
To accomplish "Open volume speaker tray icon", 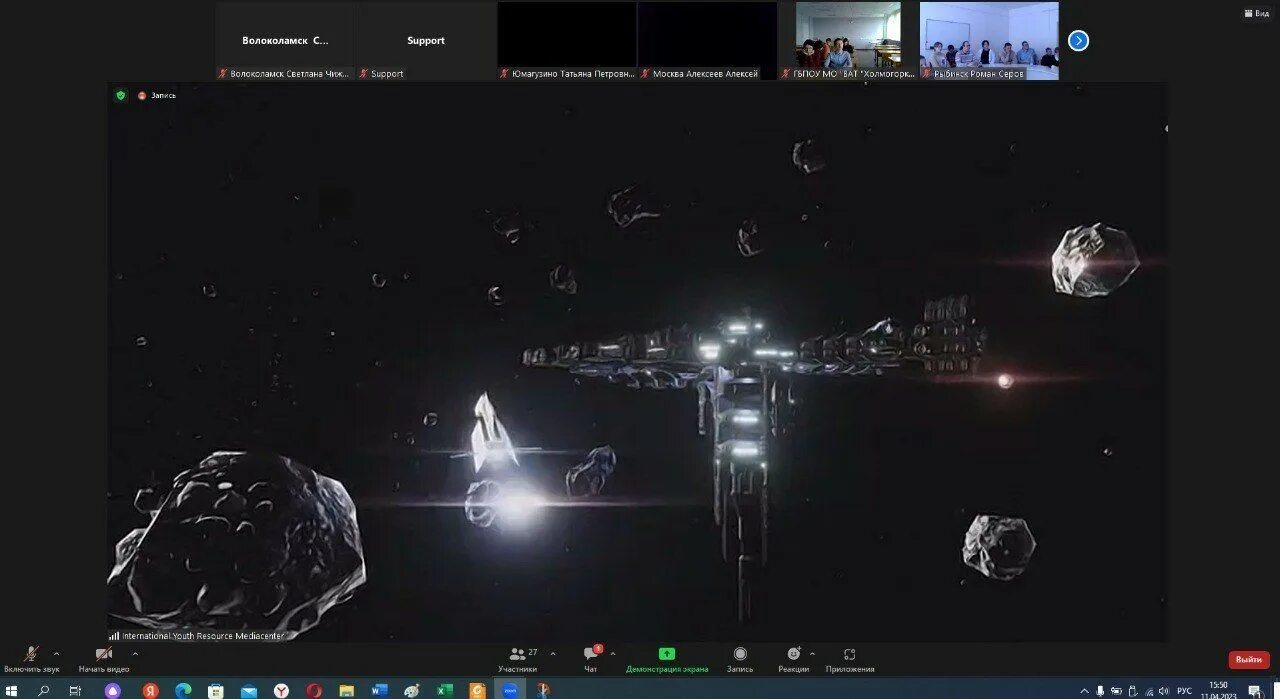I will click(1164, 691).
